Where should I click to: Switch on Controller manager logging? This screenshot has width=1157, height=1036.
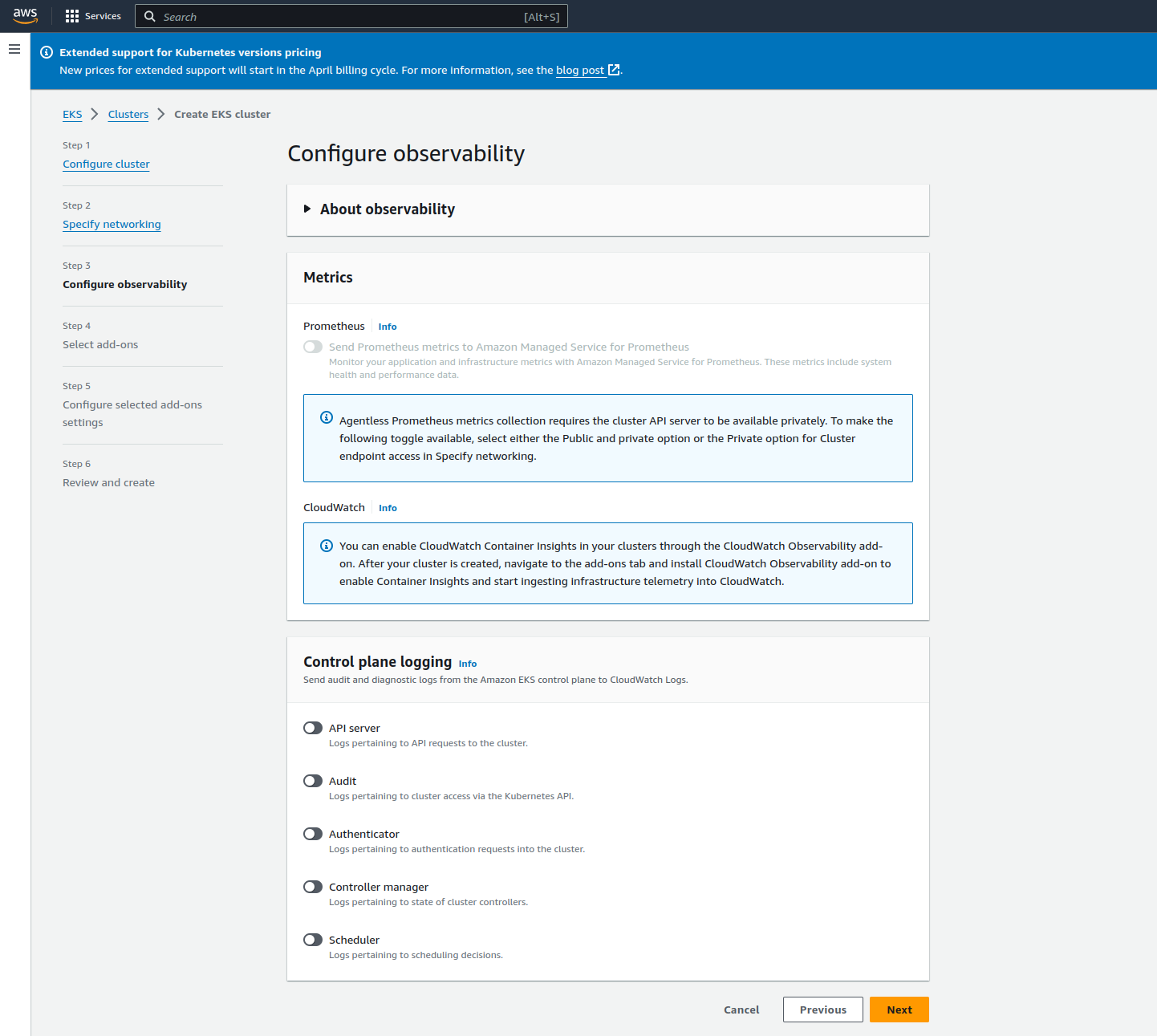coord(313,887)
